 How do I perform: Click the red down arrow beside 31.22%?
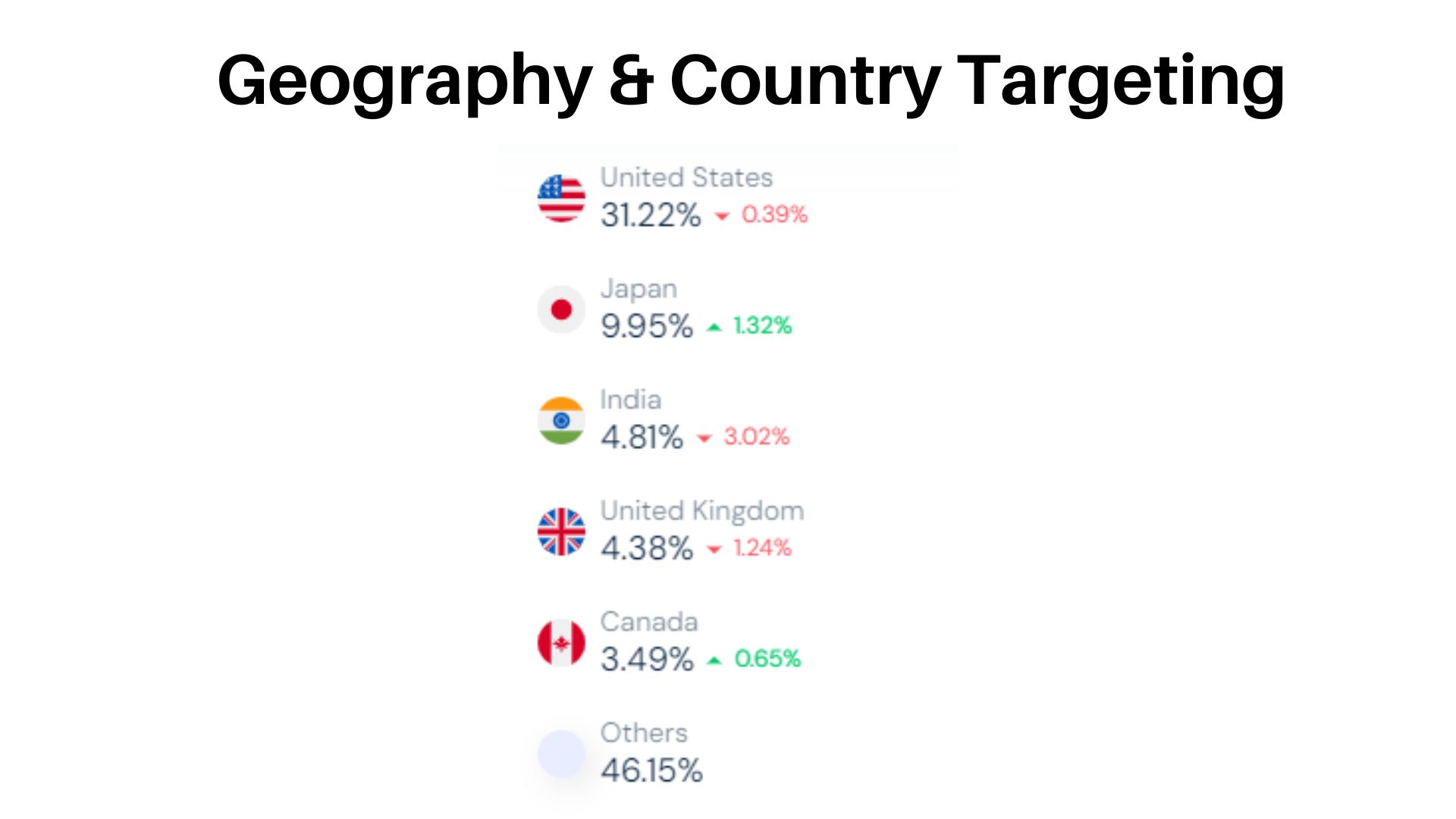(722, 217)
